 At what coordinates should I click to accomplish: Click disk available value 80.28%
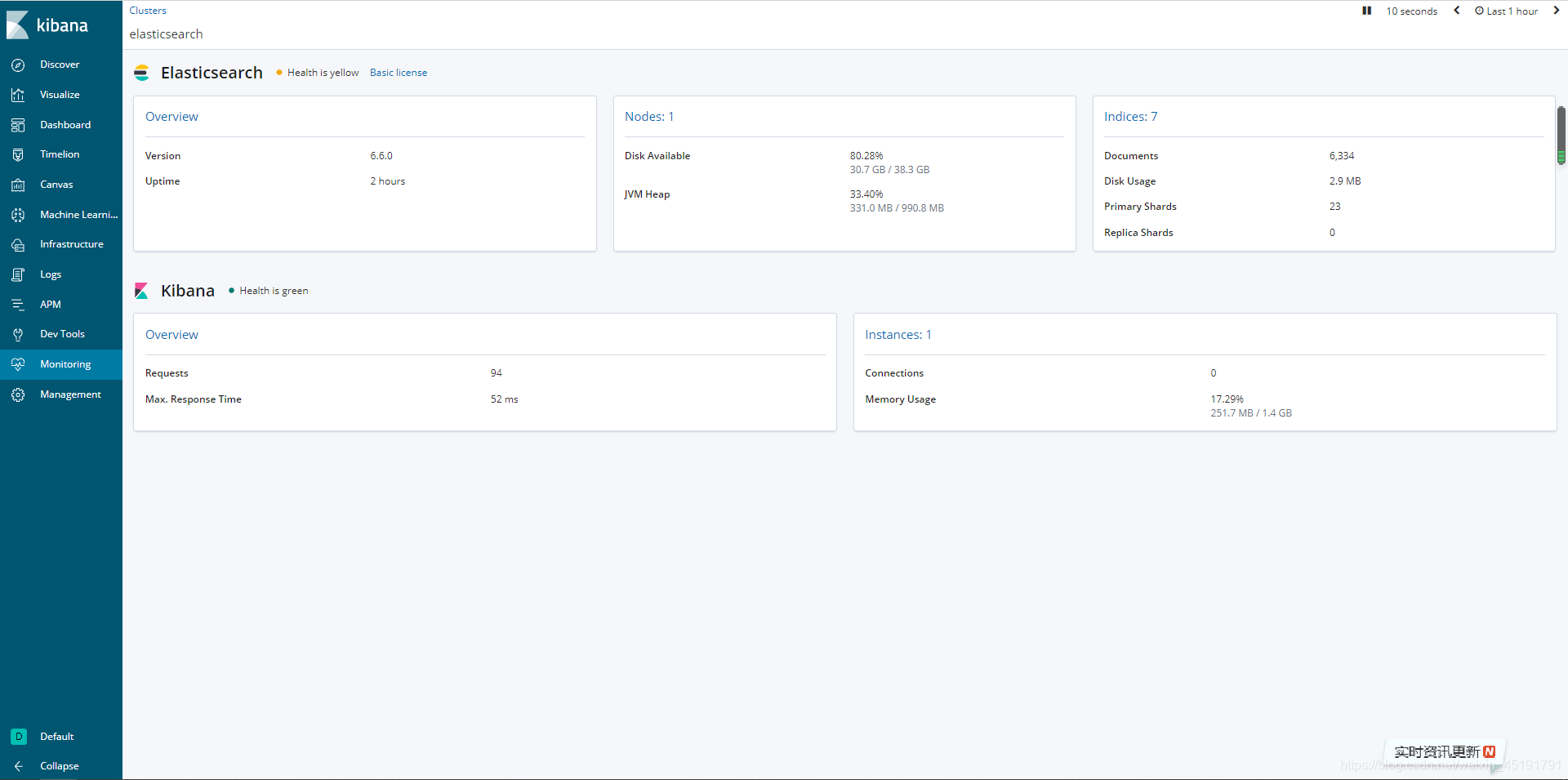tap(866, 156)
